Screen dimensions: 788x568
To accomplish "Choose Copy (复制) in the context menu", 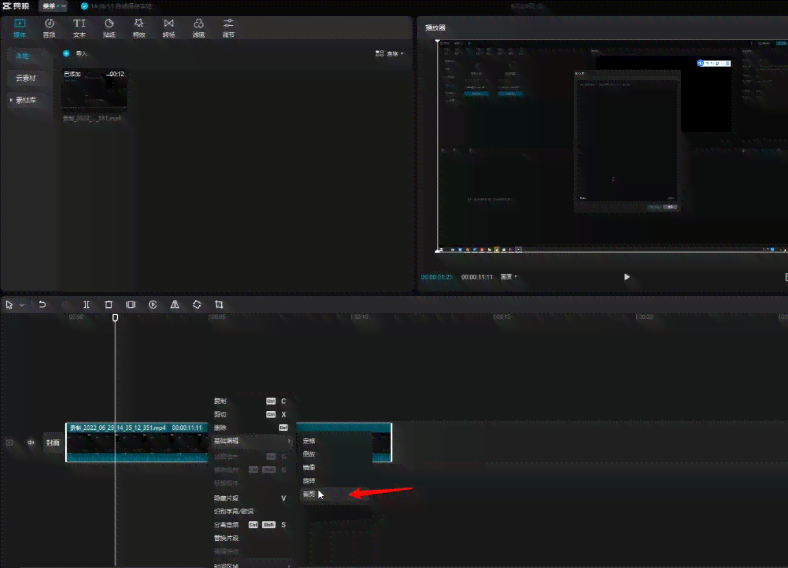I will pos(250,401).
